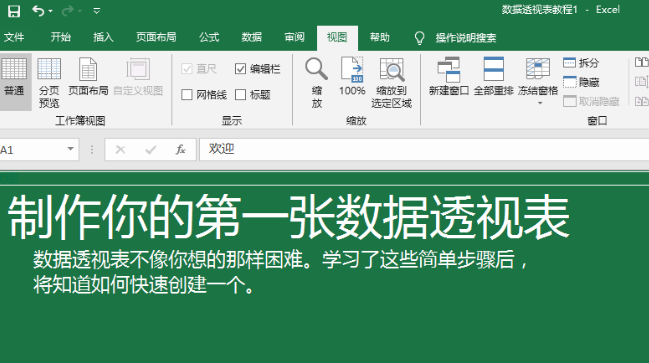Switch to the 开始 tab
649x363 pixels.
pos(60,37)
